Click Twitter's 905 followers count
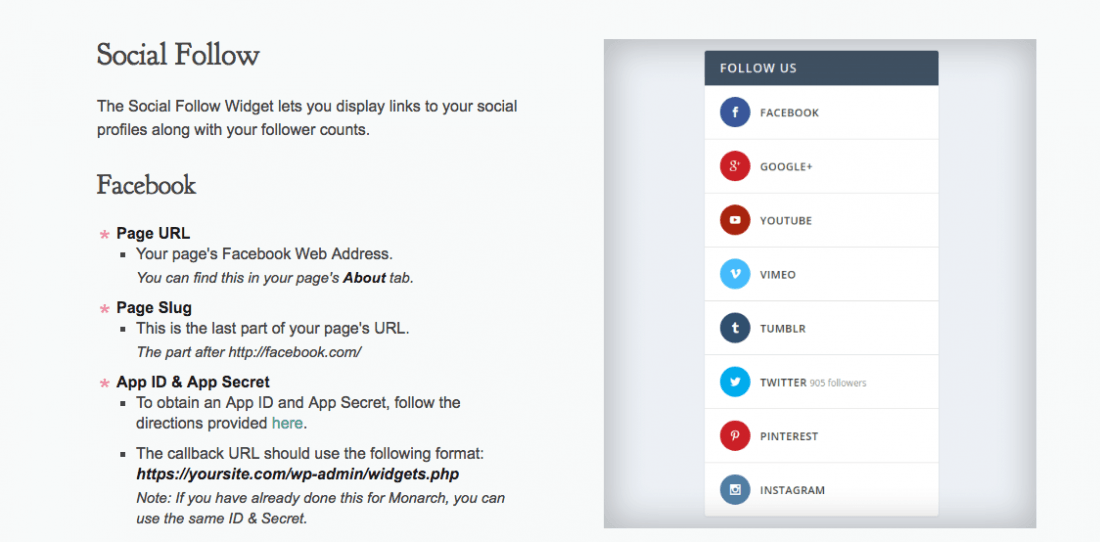 [x=838, y=383]
